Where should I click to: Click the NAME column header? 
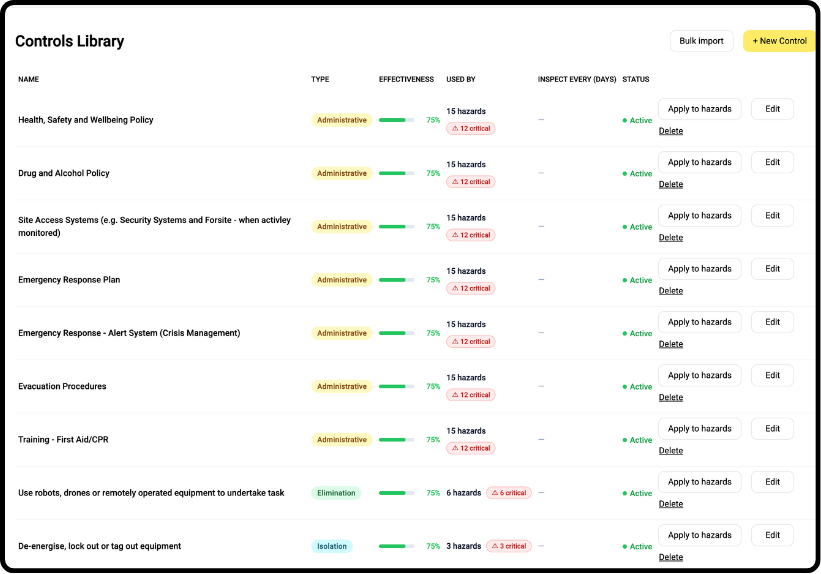click(x=28, y=79)
